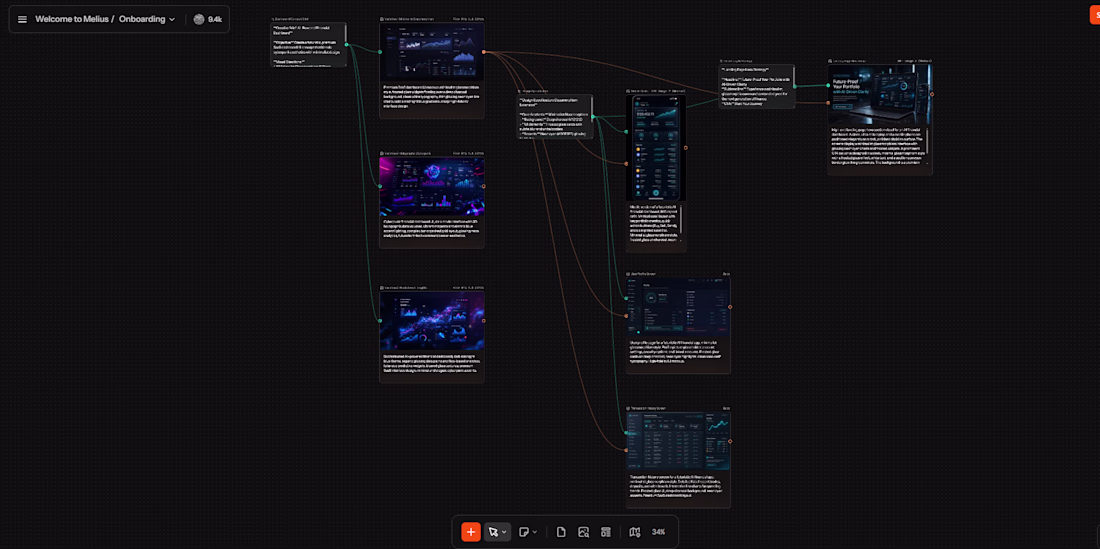Click the dark analytics dashboard node's green input port
Image resolution: width=1100 pixels, height=549 pixels.
click(x=380, y=52)
